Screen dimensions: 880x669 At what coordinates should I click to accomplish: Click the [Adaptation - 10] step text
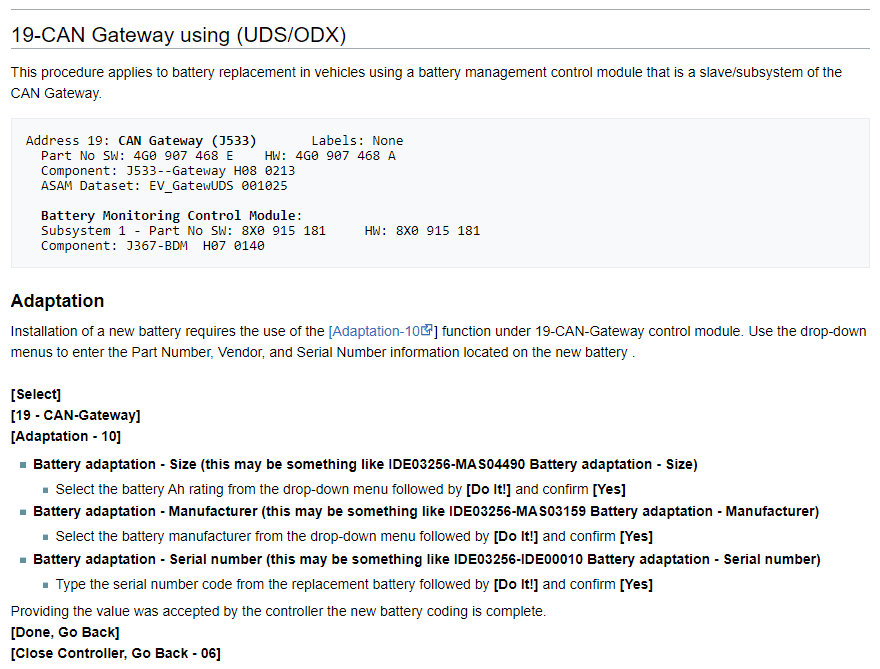pyautogui.click(x=66, y=436)
